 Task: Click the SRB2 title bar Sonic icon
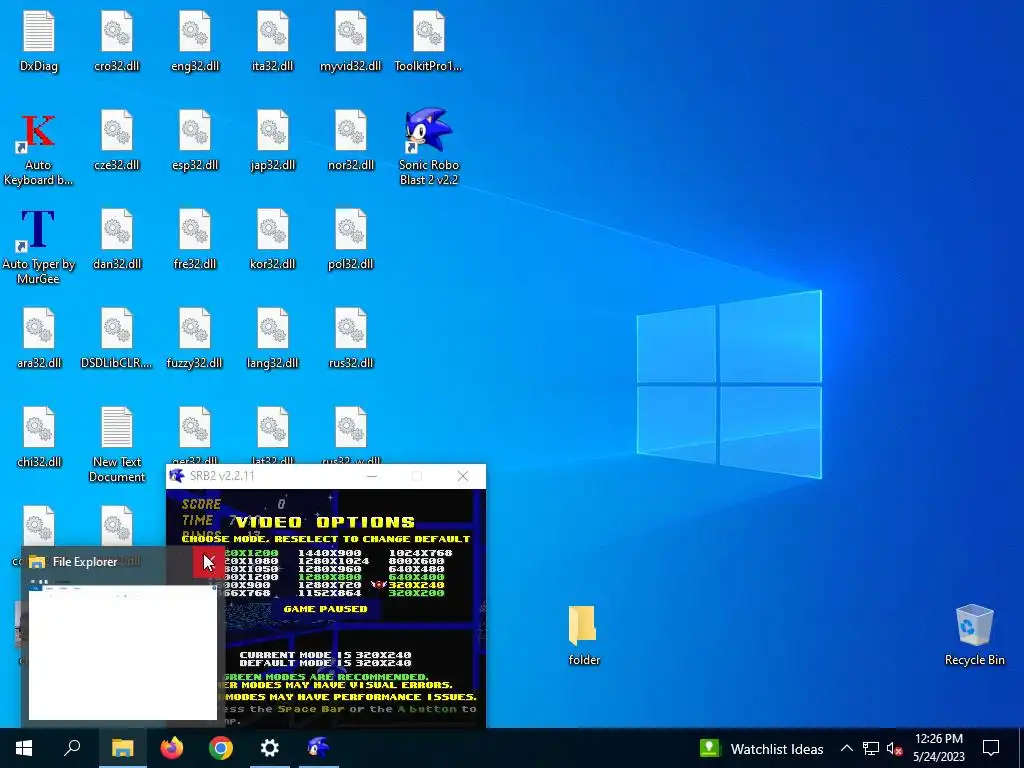coord(176,475)
